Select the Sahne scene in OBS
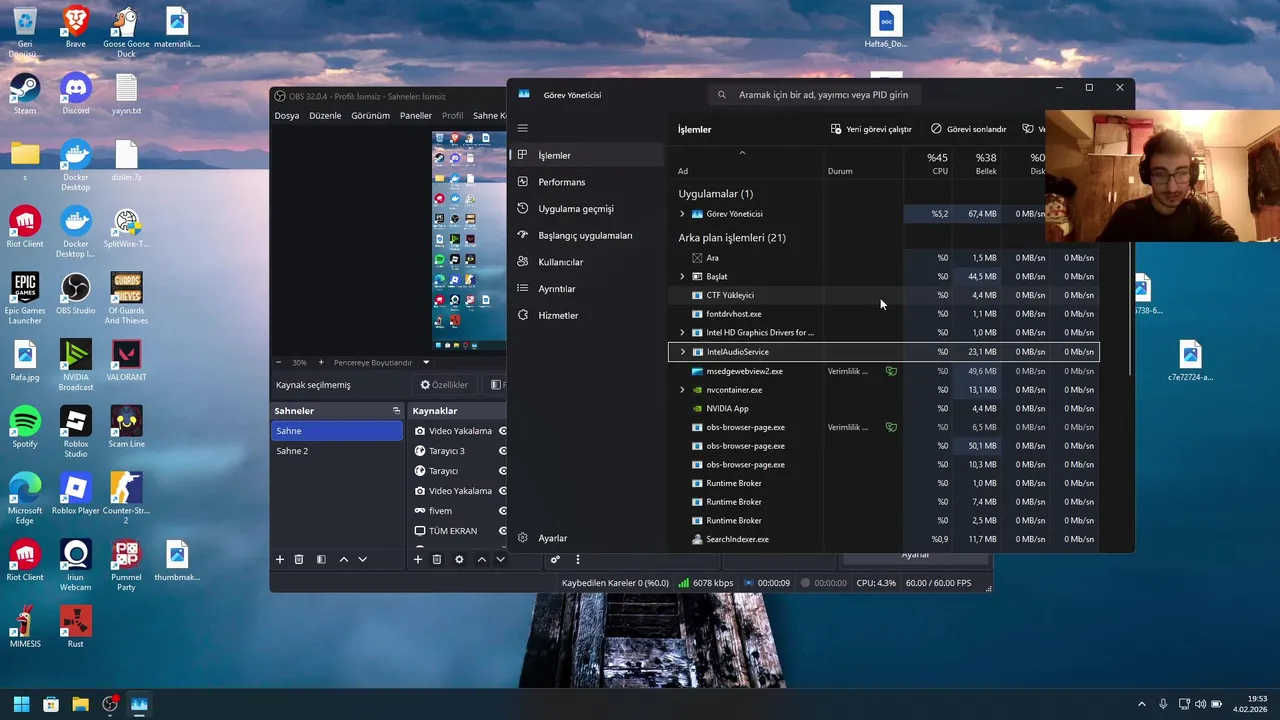Image resolution: width=1280 pixels, height=720 pixels. click(x=337, y=431)
